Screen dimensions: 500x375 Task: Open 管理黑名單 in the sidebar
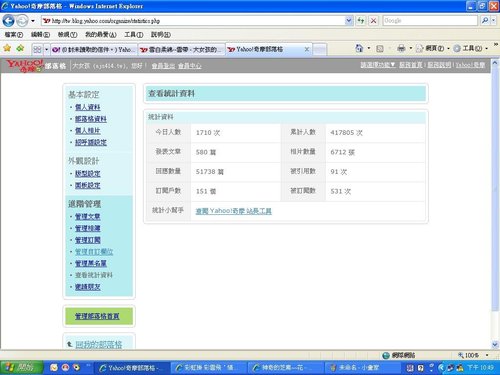coord(91,263)
